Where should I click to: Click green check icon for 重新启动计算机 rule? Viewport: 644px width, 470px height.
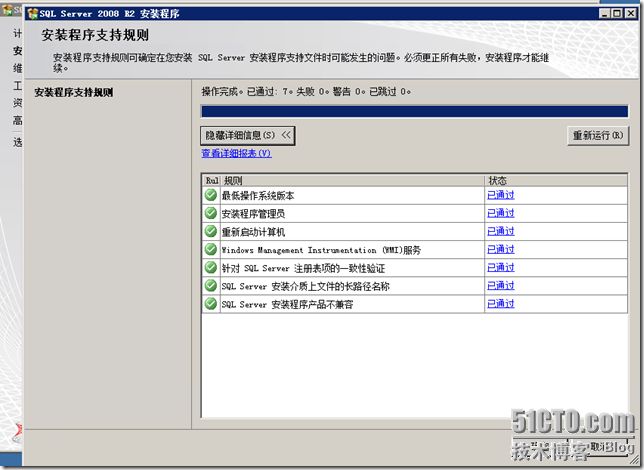click(211, 231)
